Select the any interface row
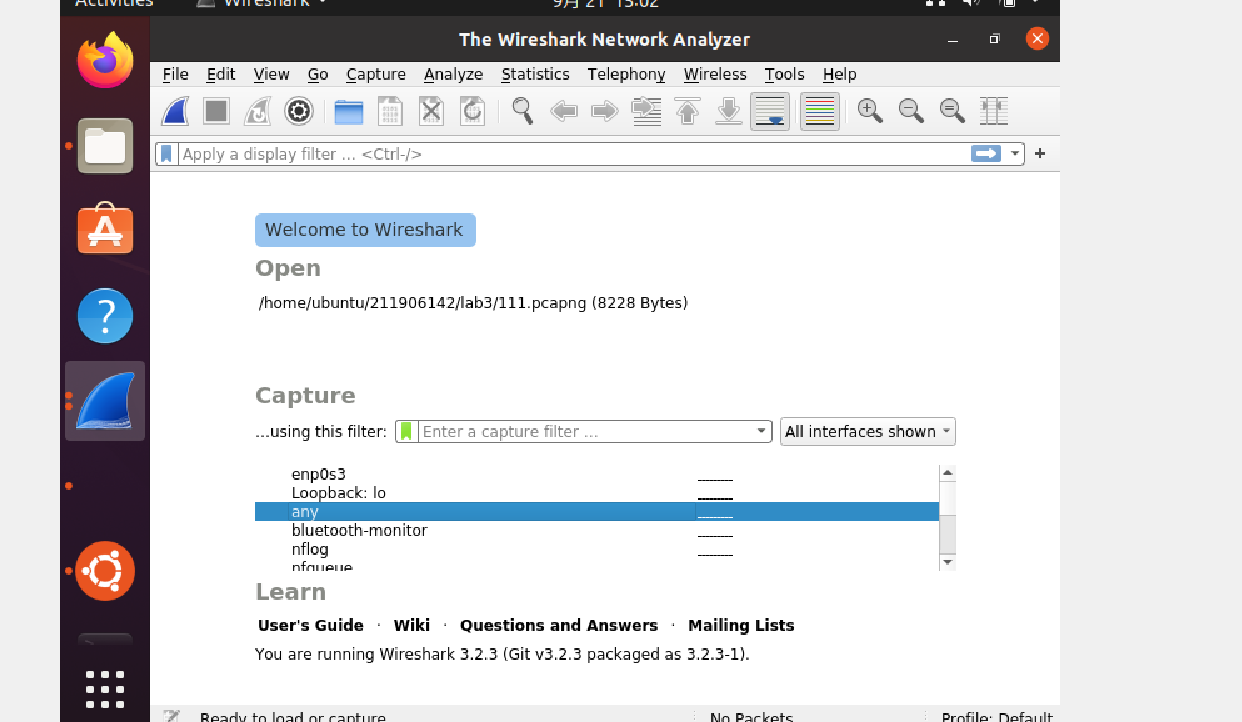Viewport: 1242px width, 722px height. coord(597,512)
